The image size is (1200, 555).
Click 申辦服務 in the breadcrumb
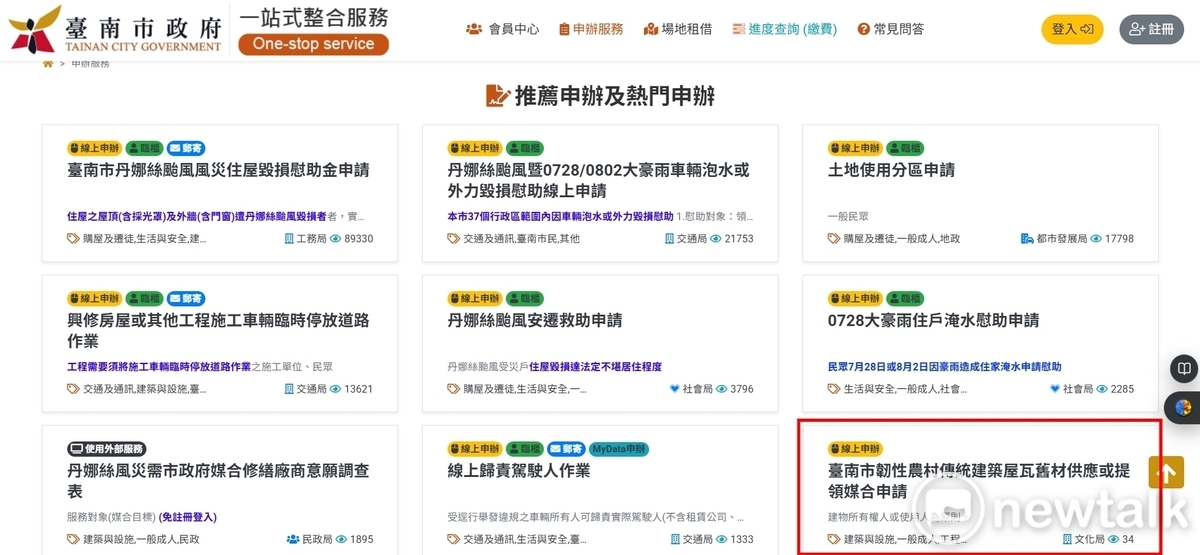click(x=91, y=64)
